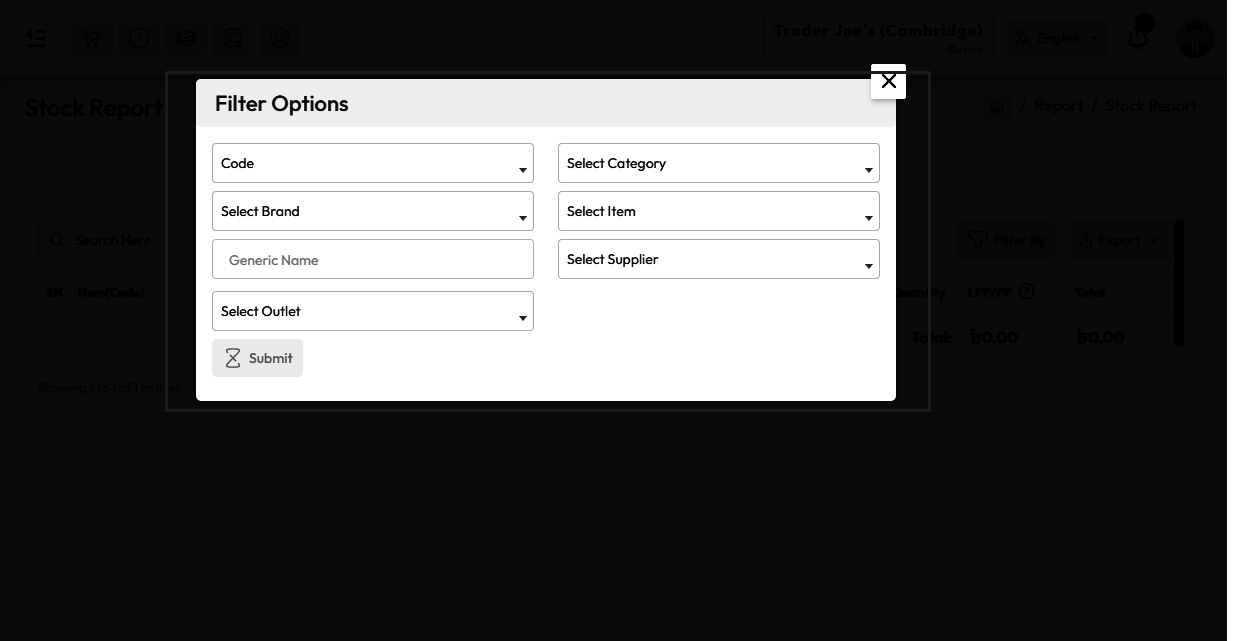This screenshot has height=641, width=1239.
Task: Close the Filter Options dialog
Action: (888, 81)
